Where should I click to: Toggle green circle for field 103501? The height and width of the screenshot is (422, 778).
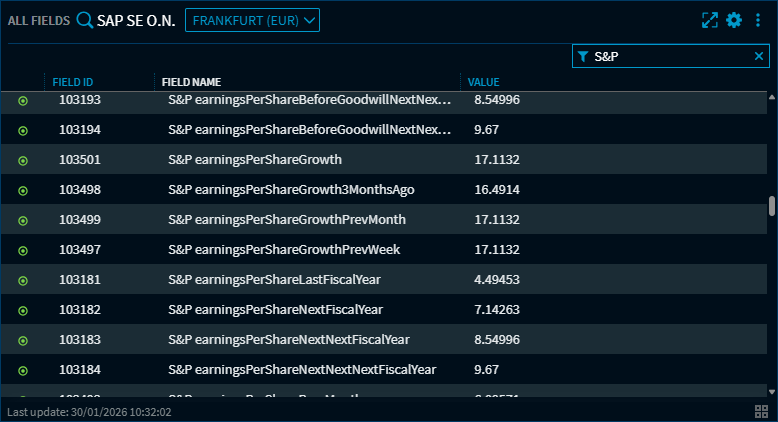click(x=23, y=160)
